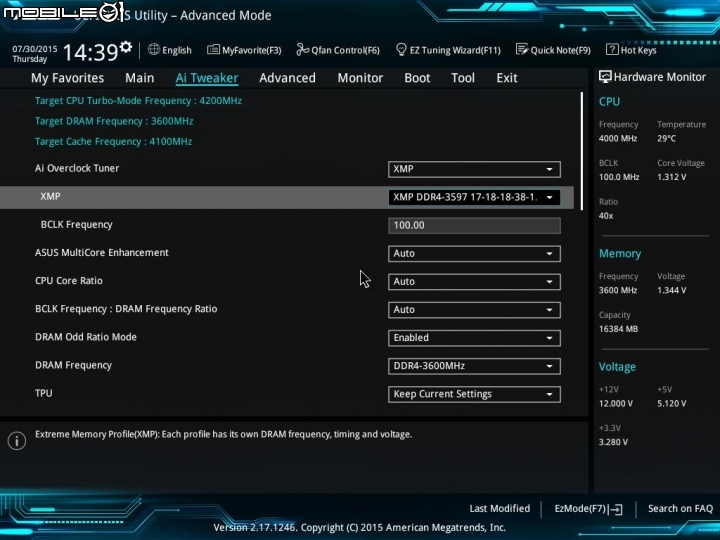Click the CPU Ratio 40x value
Screen dimensions: 720x540
point(606,216)
